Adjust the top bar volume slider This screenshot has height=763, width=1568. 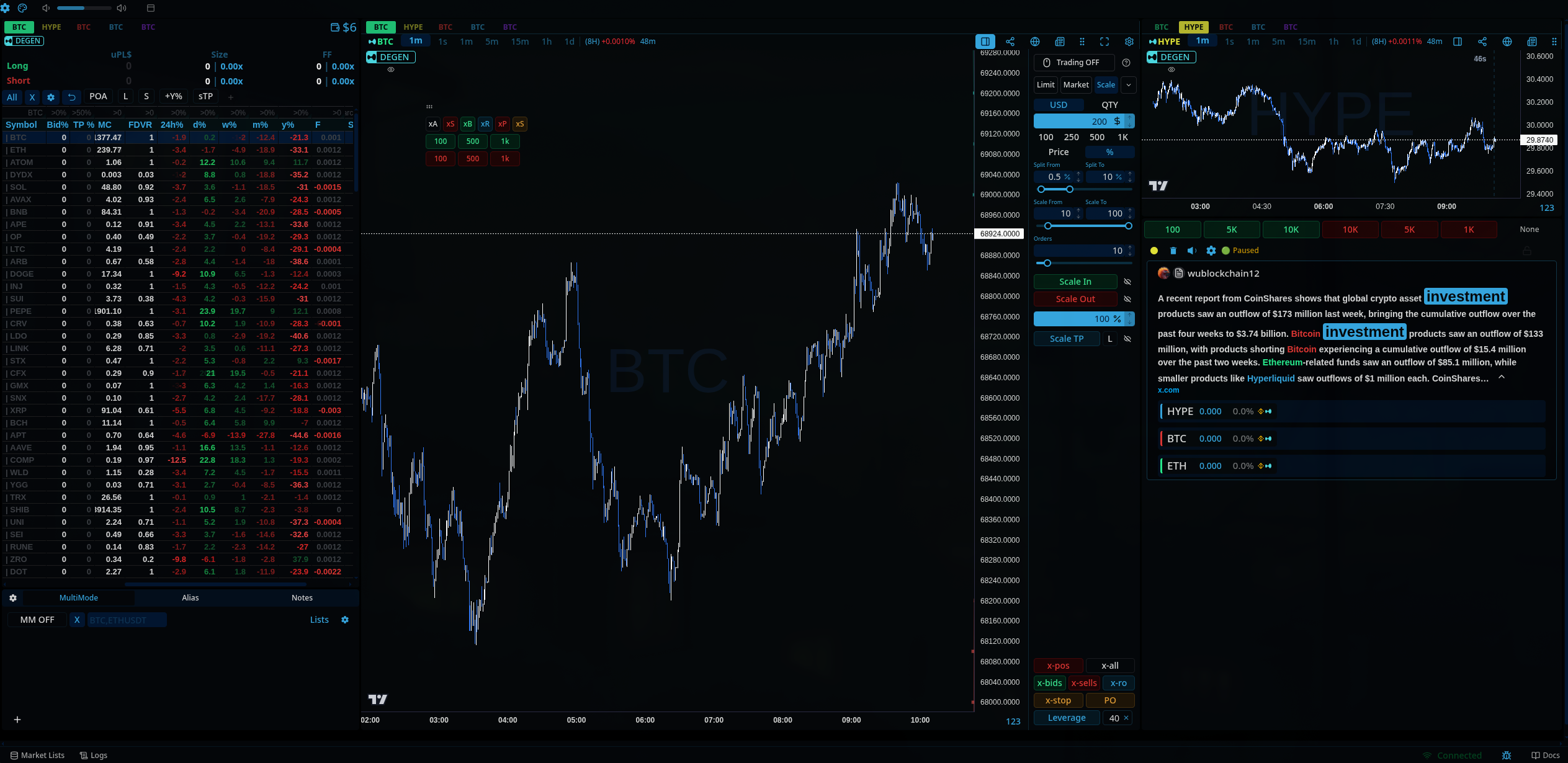(x=84, y=8)
